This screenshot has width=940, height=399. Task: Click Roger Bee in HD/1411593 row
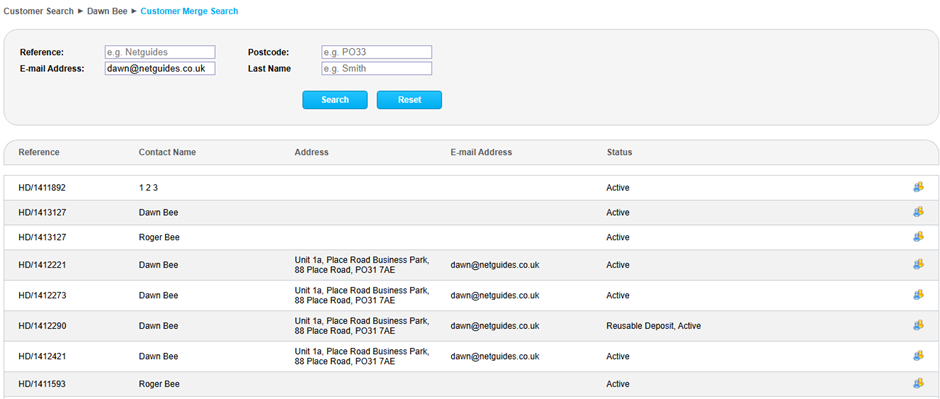coord(159,384)
